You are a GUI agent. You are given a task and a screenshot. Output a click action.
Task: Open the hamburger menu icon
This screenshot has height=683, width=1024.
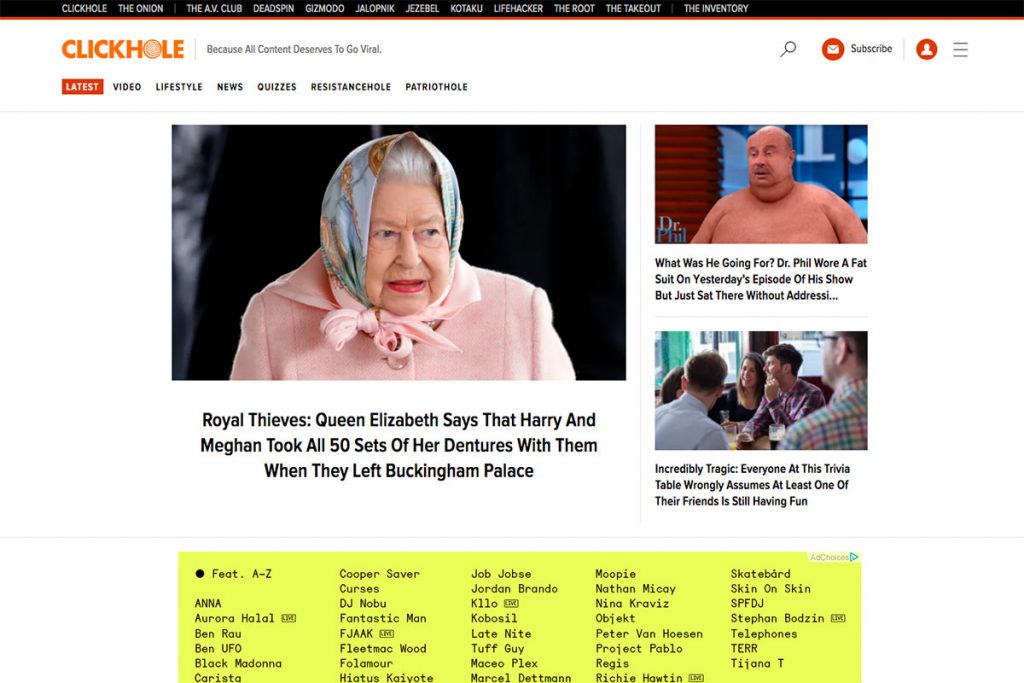pyautogui.click(x=960, y=50)
